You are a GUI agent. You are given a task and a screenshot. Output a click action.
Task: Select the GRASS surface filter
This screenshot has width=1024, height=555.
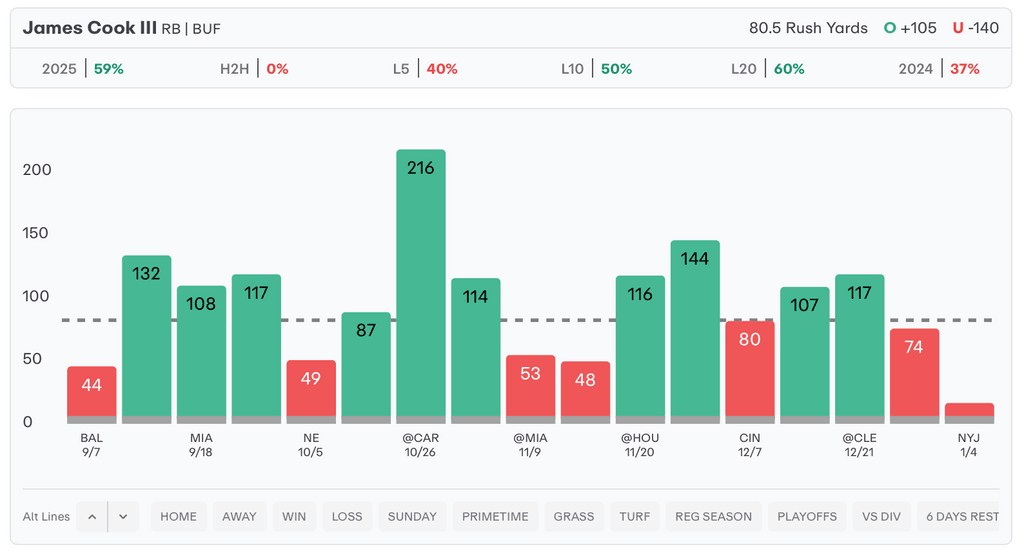574,517
